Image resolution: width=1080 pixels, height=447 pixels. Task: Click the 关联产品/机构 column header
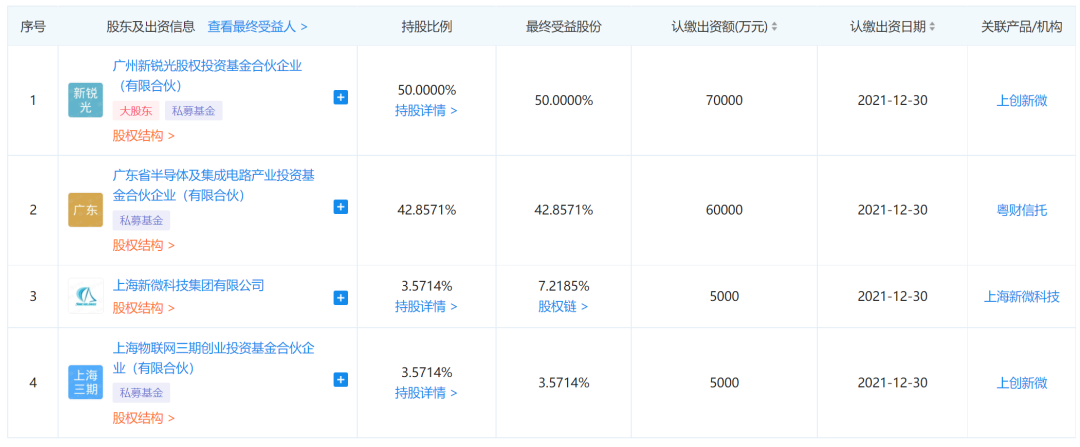[x=1021, y=27]
